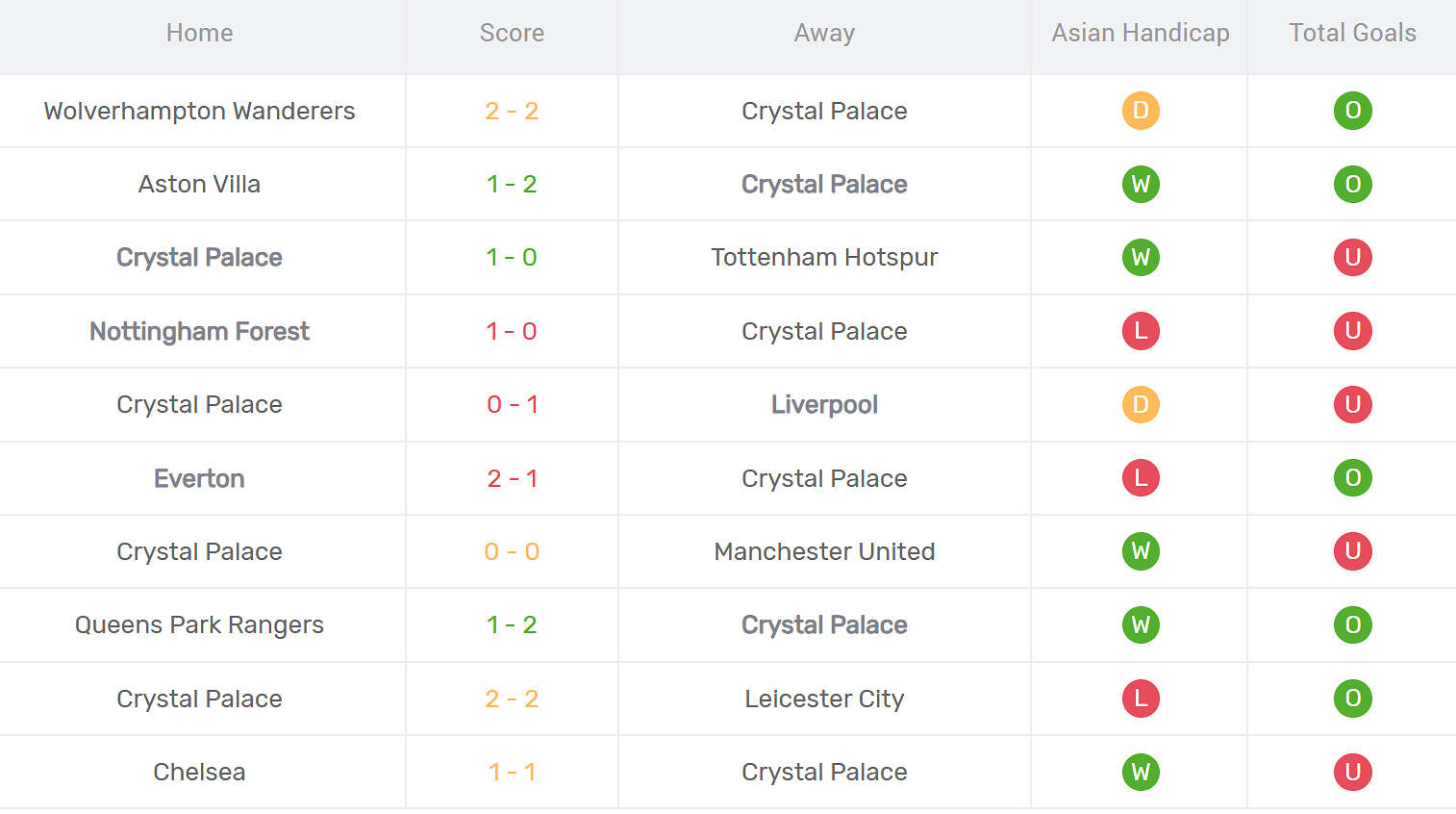The height and width of the screenshot is (814, 1456).
Task: Select the Queens Park Rangers team name
Action: 199,625
